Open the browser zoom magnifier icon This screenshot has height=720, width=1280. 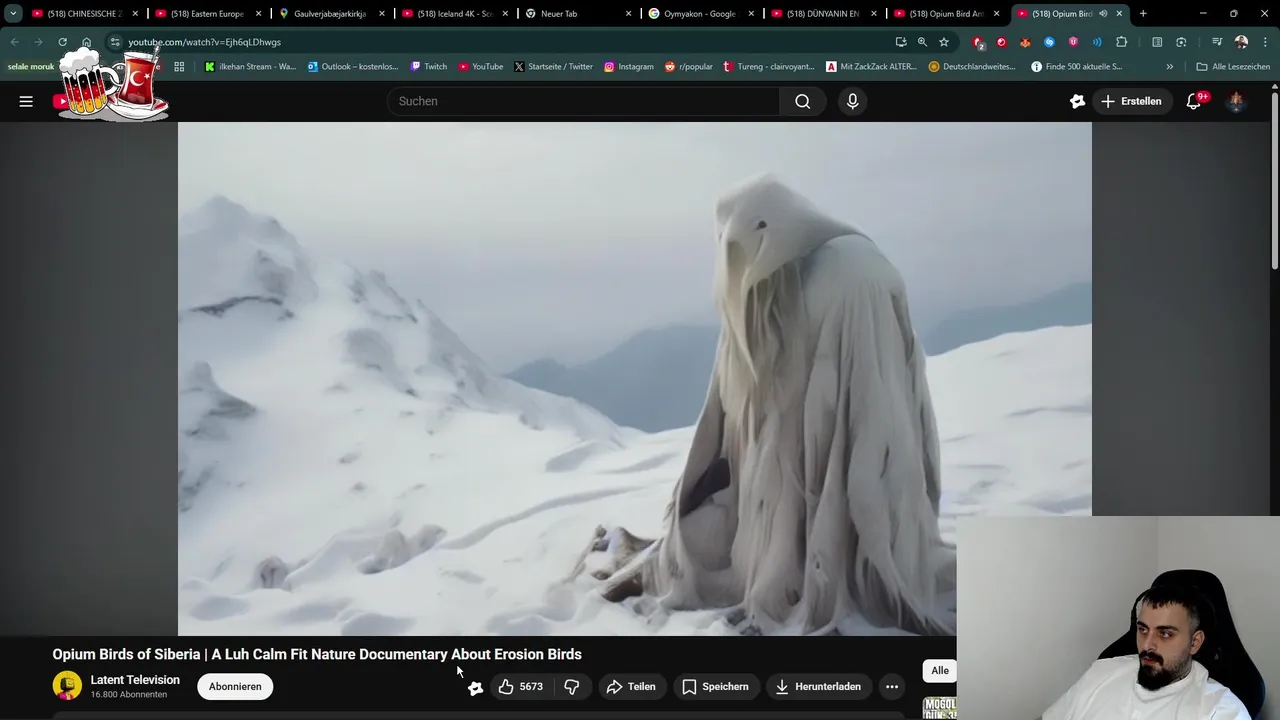pyautogui.click(x=922, y=42)
